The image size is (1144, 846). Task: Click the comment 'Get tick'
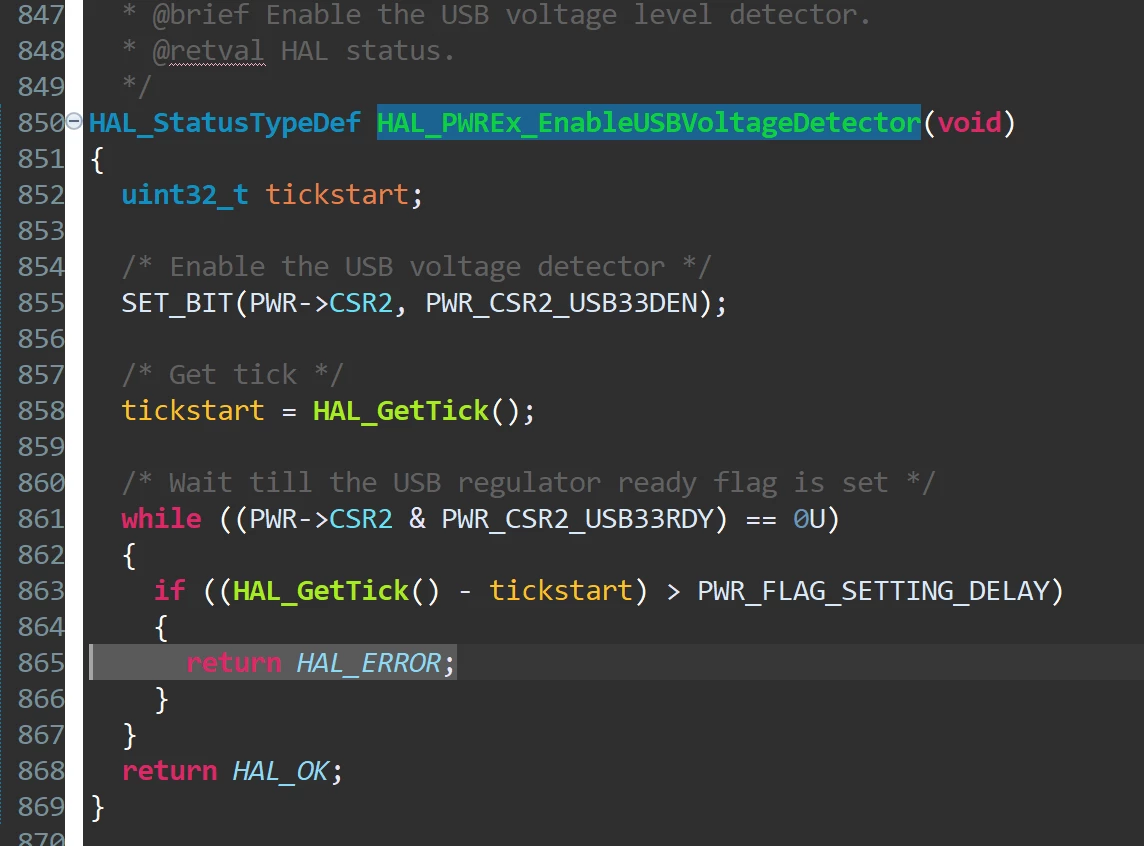(x=233, y=375)
